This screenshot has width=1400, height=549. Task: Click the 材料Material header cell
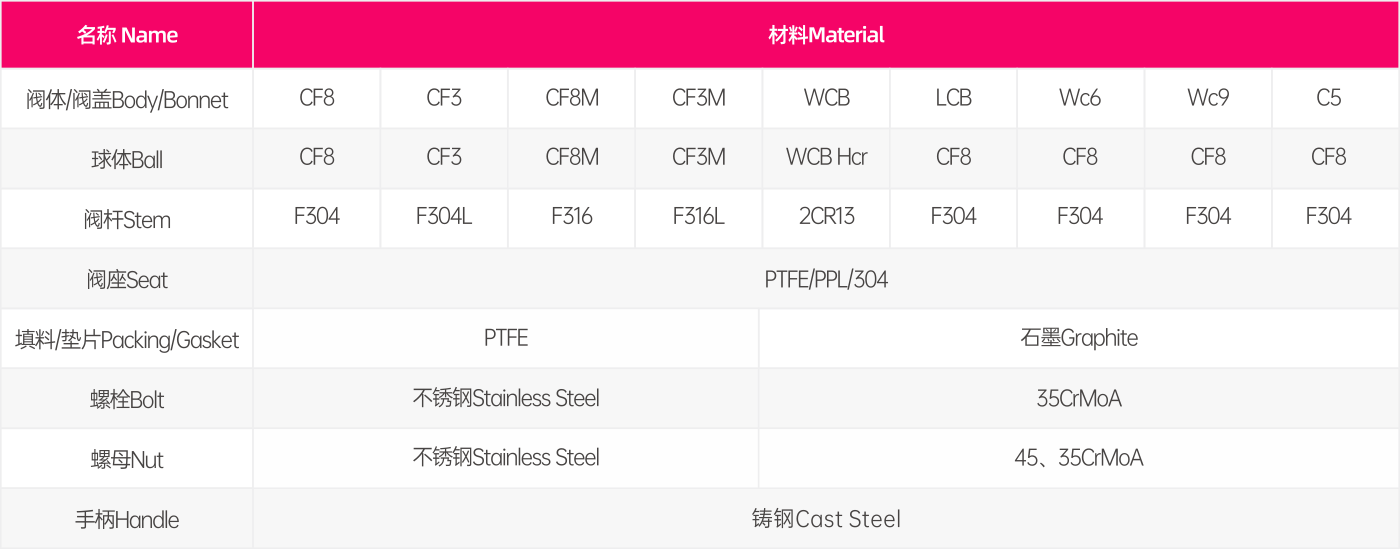point(826,35)
